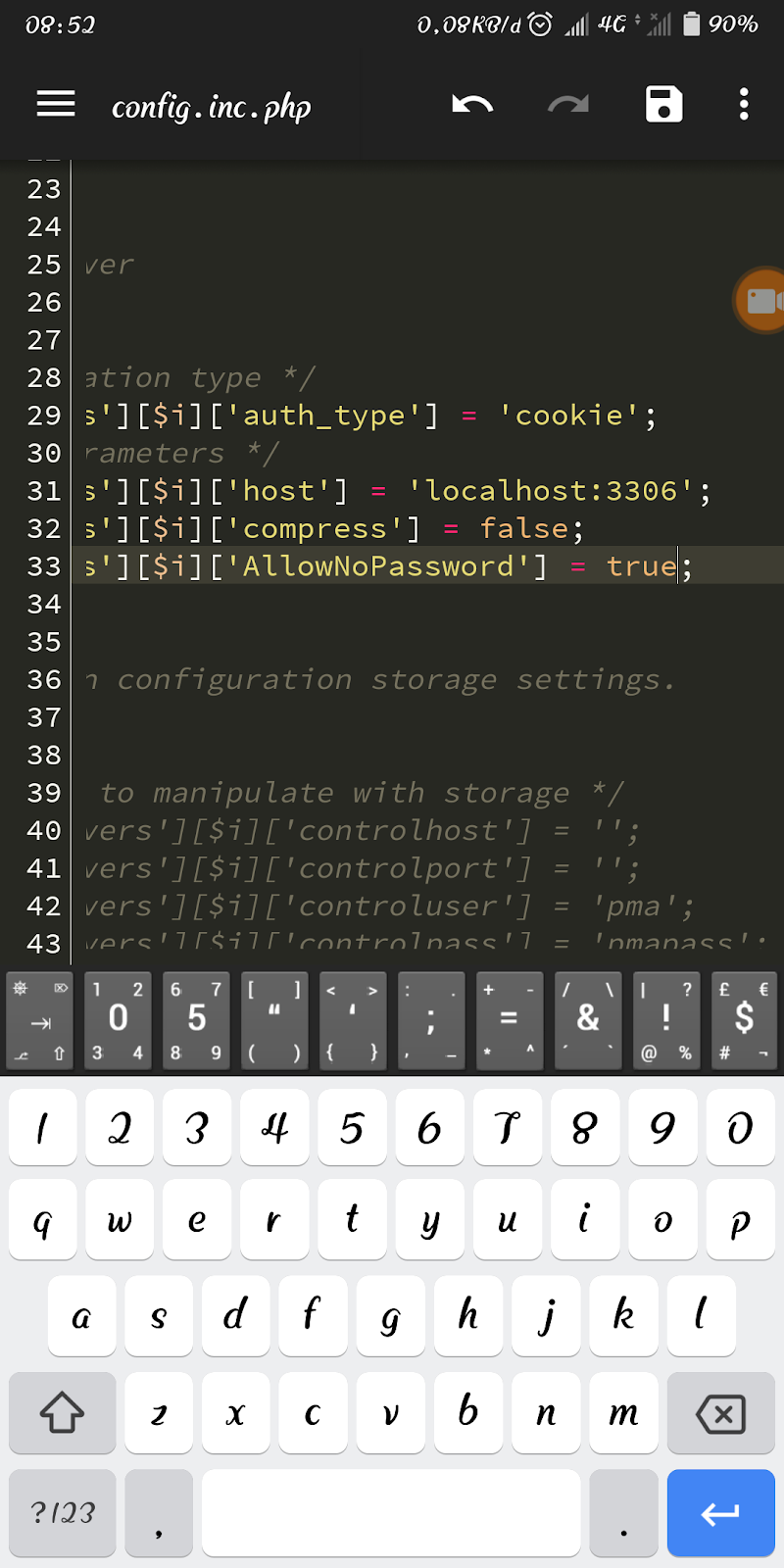Tap the spacebar key
This screenshot has width=784, height=1568.
pyautogui.click(x=391, y=1512)
